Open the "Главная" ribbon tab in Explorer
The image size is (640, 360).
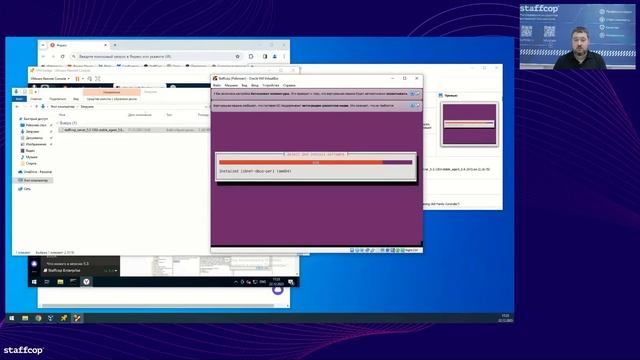[36, 99]
